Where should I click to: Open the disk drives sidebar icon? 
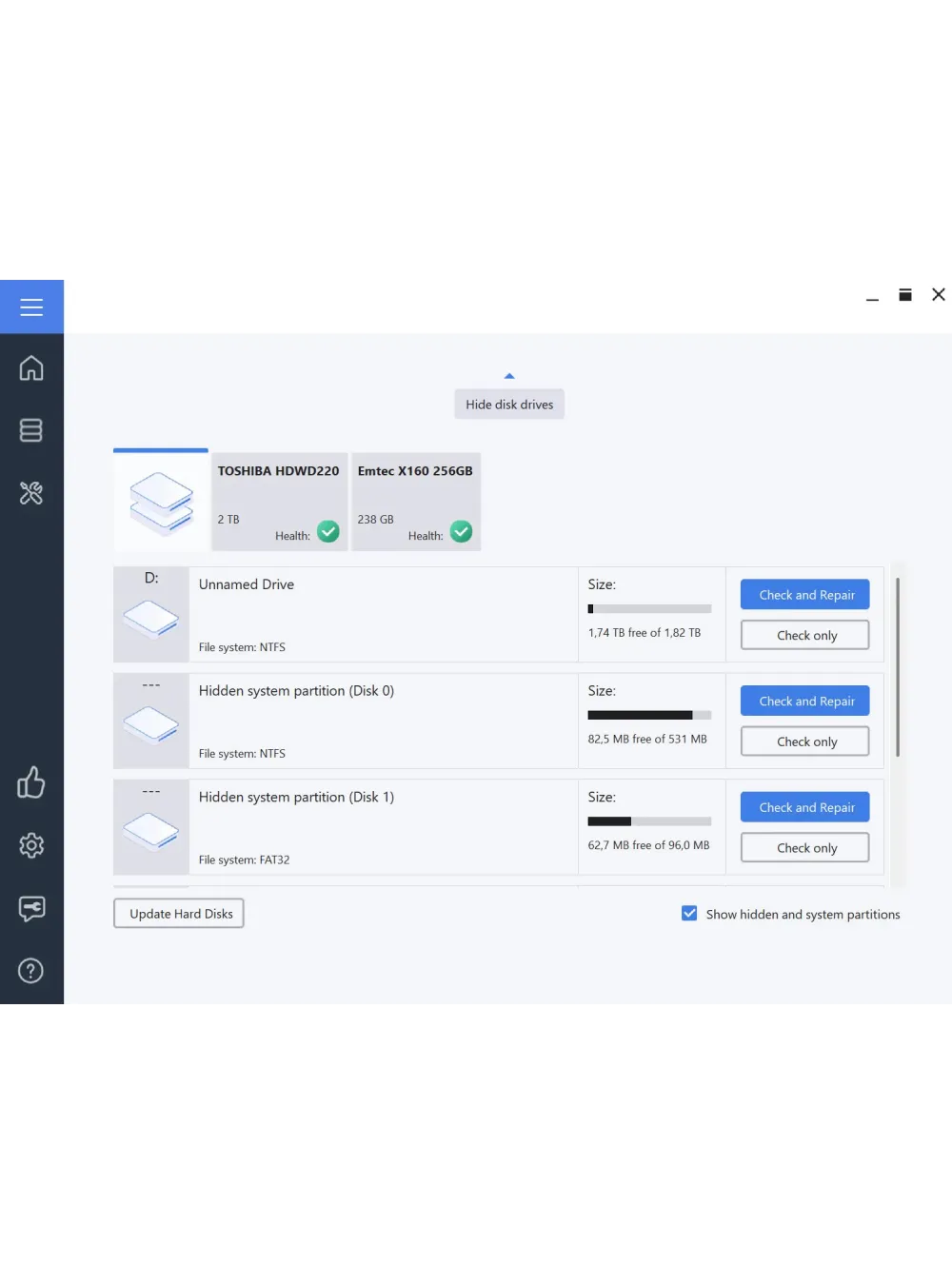31,430
